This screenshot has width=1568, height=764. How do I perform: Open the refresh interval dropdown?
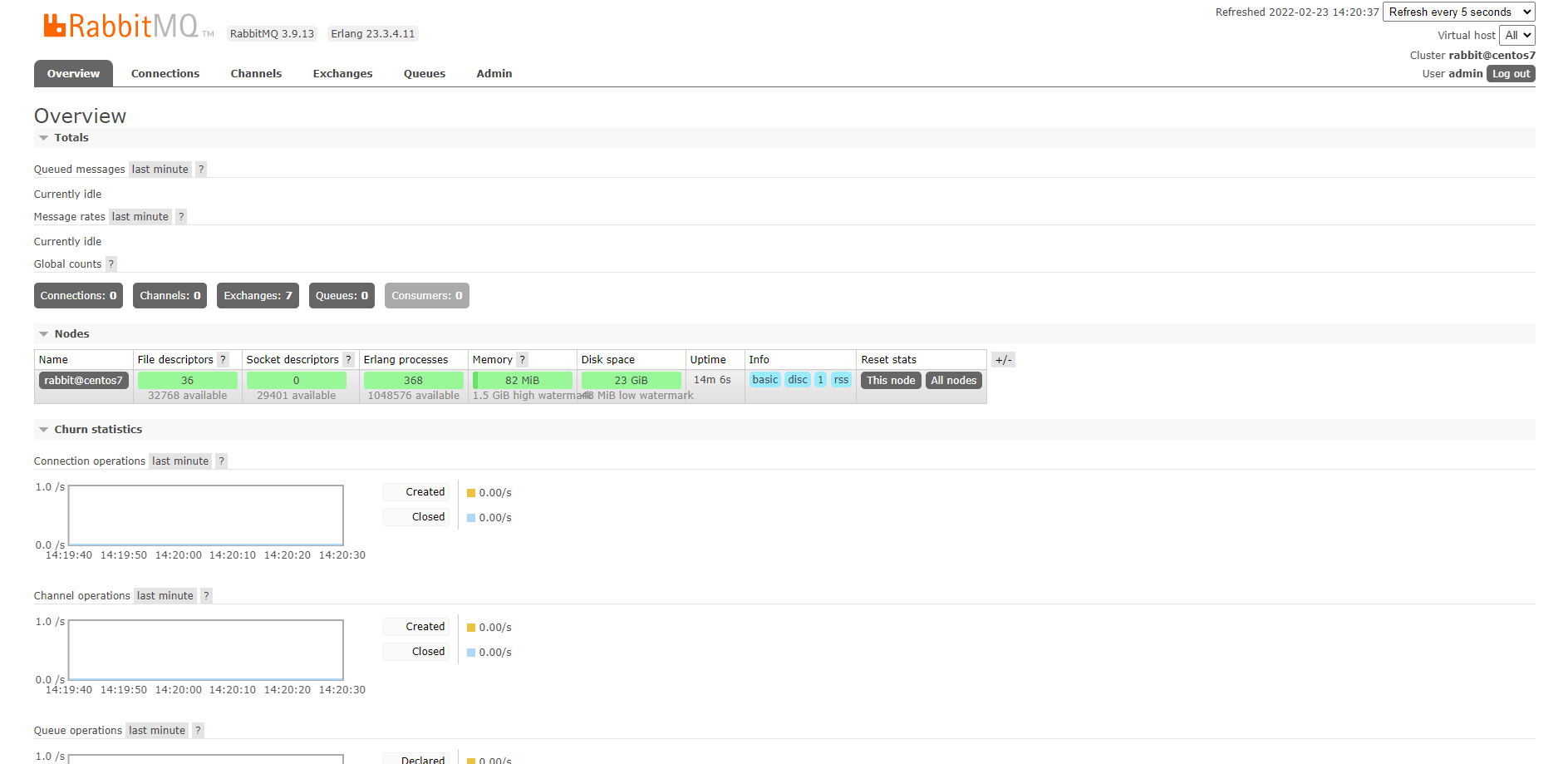coord(1458,12)
